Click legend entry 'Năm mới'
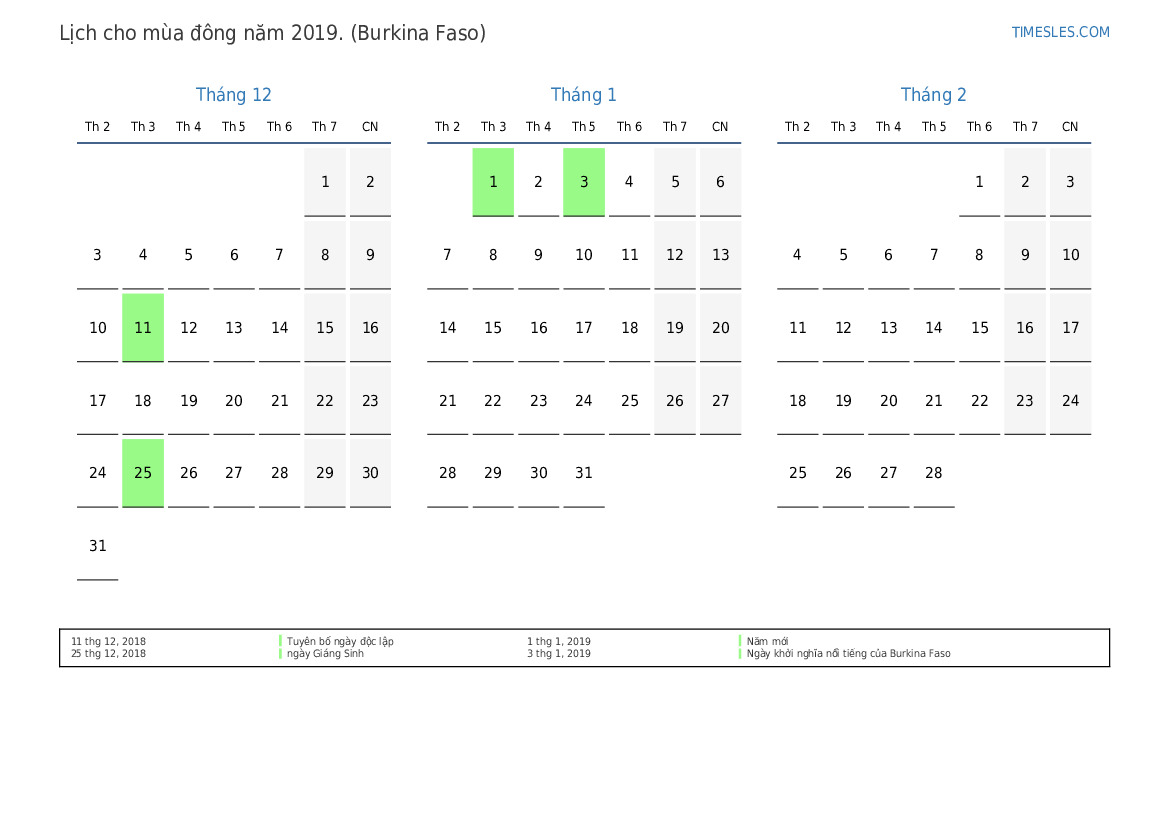 point(767,642)
